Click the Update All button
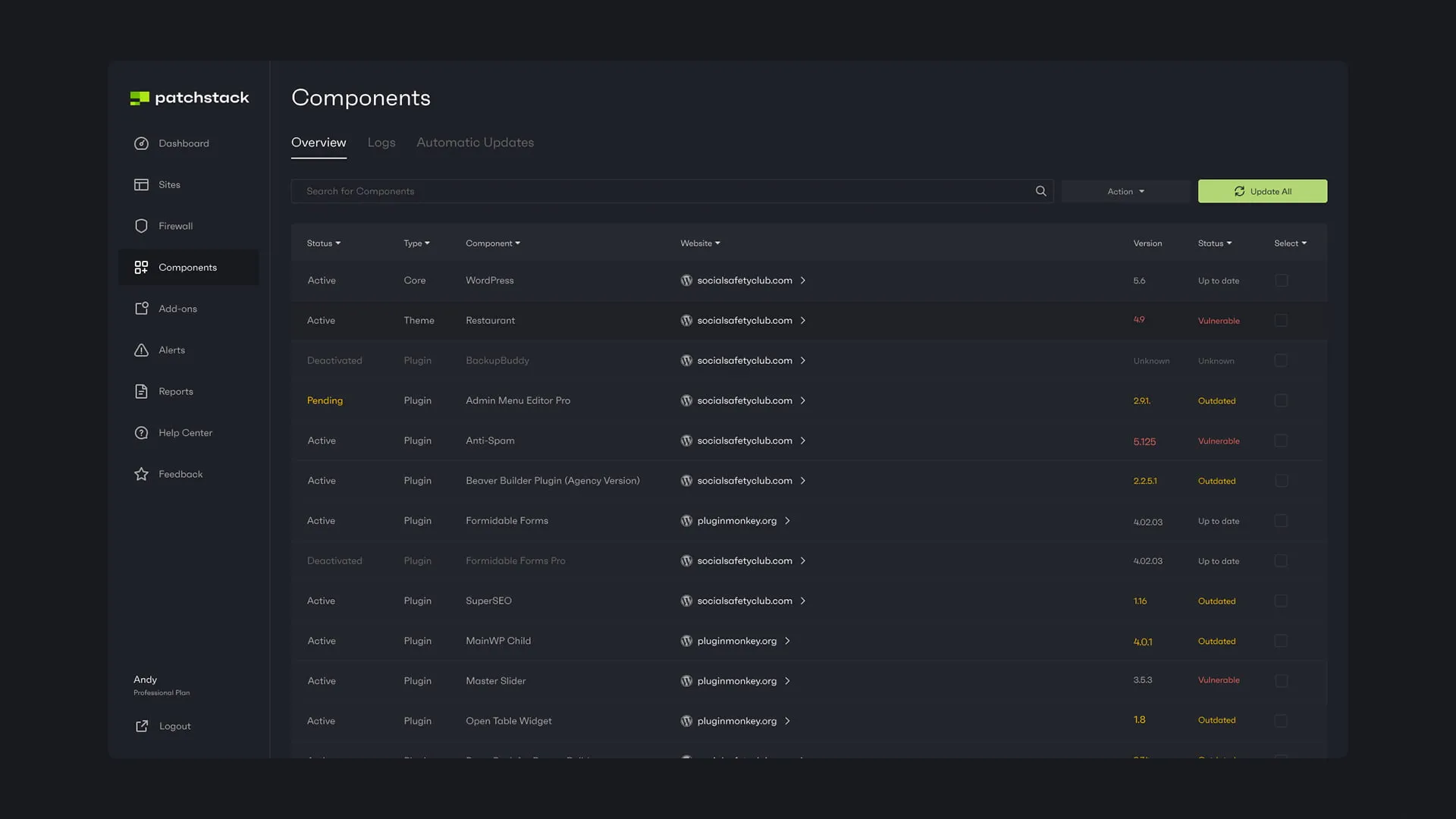1456x819 pixels. point(1263,191)
